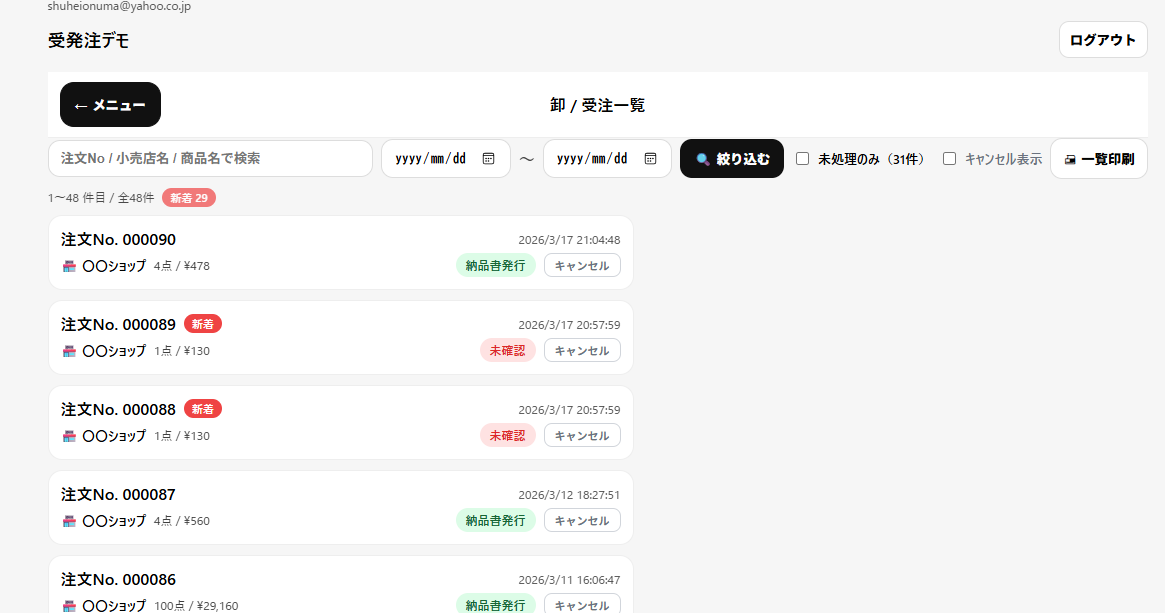
Task: Open calendar picker on start date field
Action: click(x=488, y=159)
